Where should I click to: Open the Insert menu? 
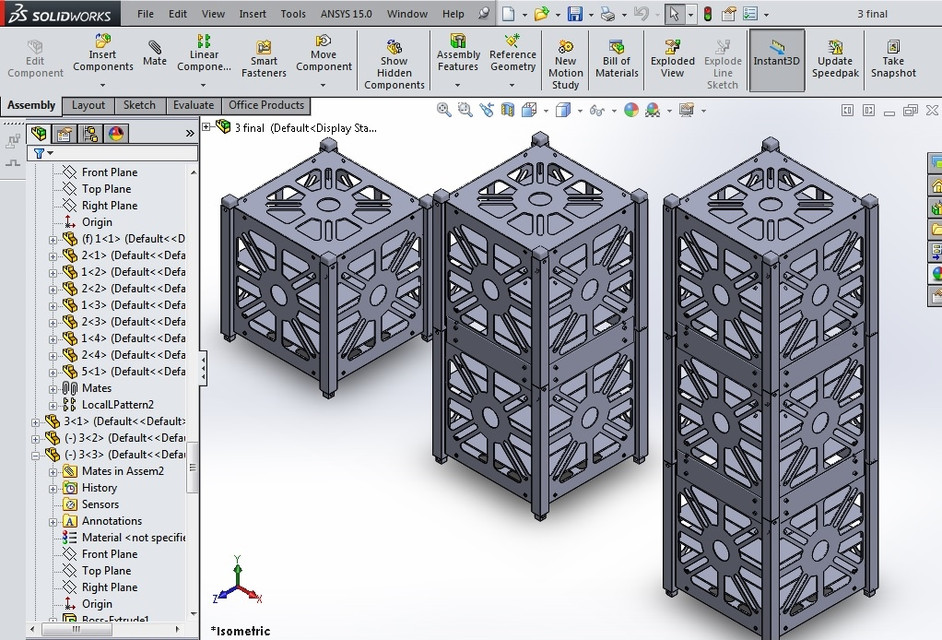coord(252,13)
